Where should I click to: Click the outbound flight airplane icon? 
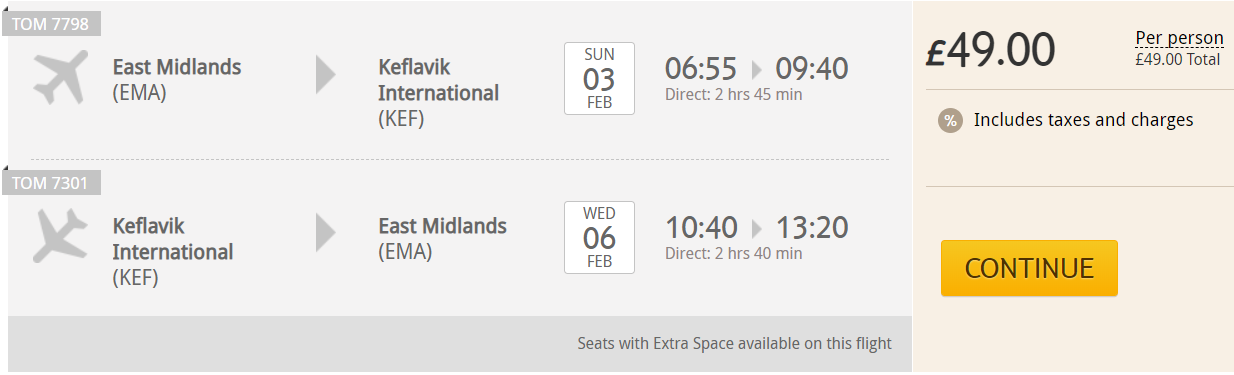[x=61, y=78]
